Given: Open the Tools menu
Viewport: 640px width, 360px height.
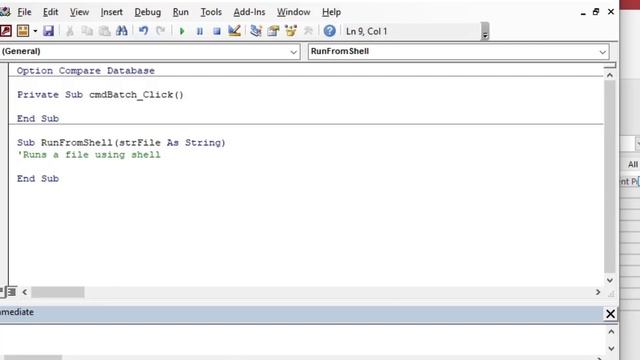Looking at the screenshot, I should pyautogui.click(x=211, y=12).
